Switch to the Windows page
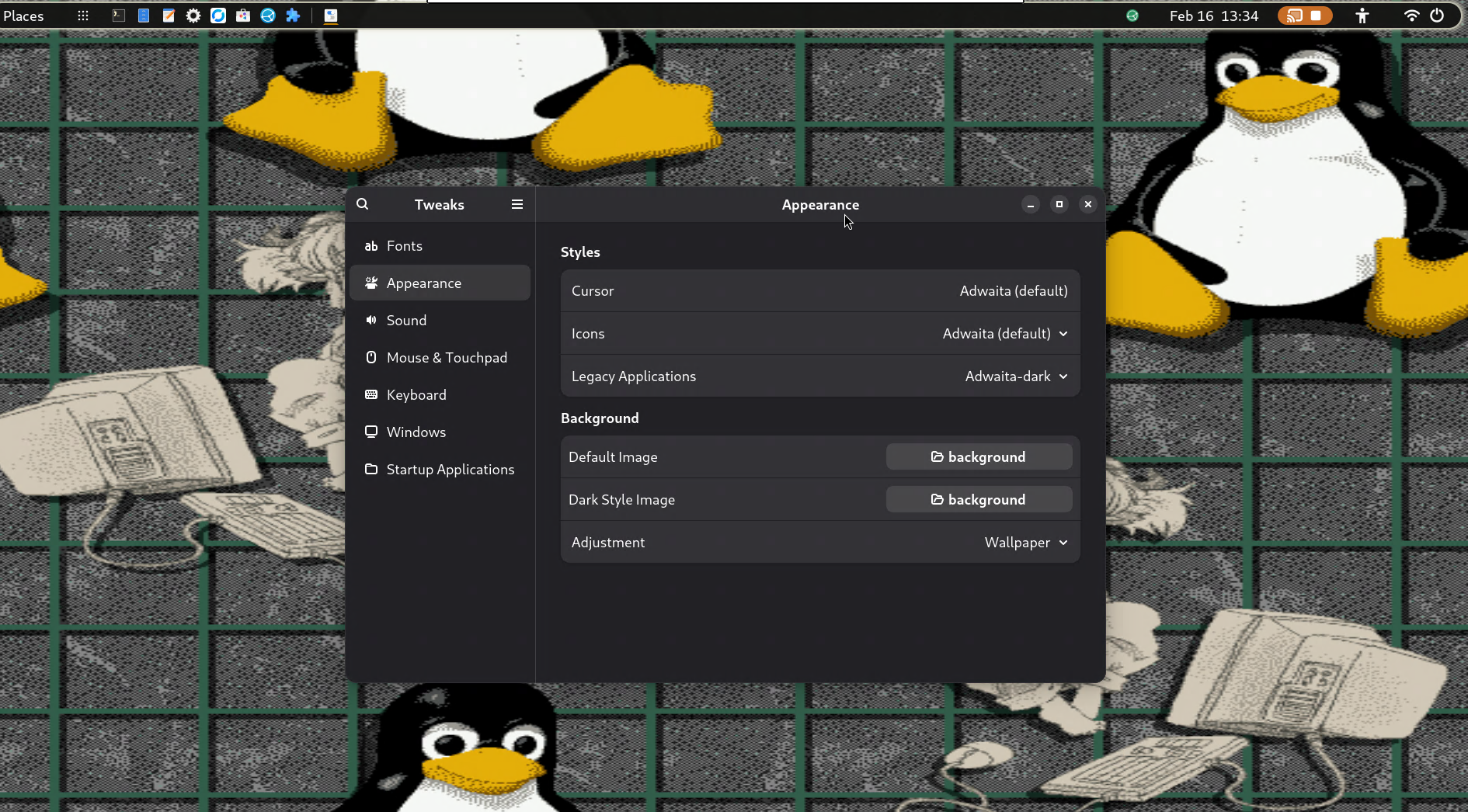 click(x=440, y=432)
